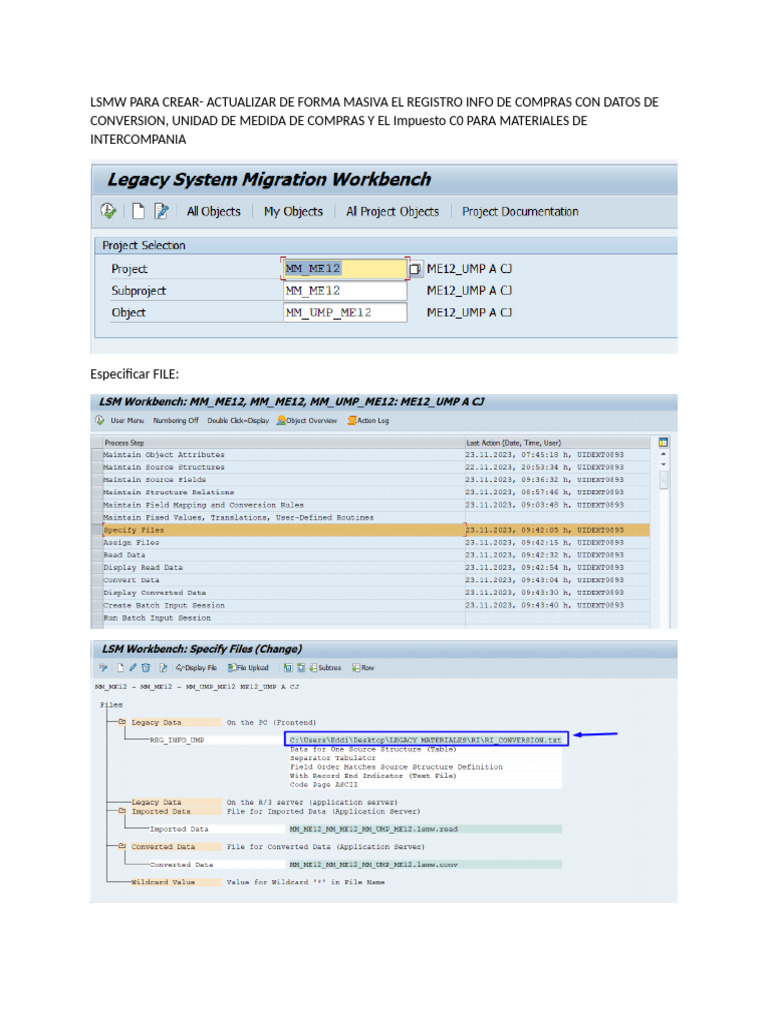Expand the Subtree in Specify Files toolbar
The width and height of the screenshot is (768, 1024).
pyautogui.click(x=325, y=667)
